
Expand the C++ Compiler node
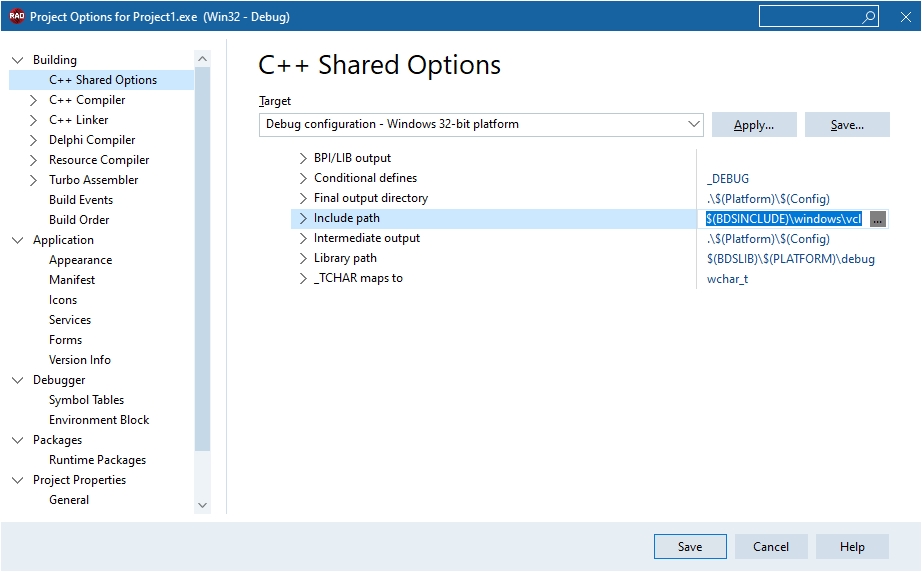(x=34, y=100)
